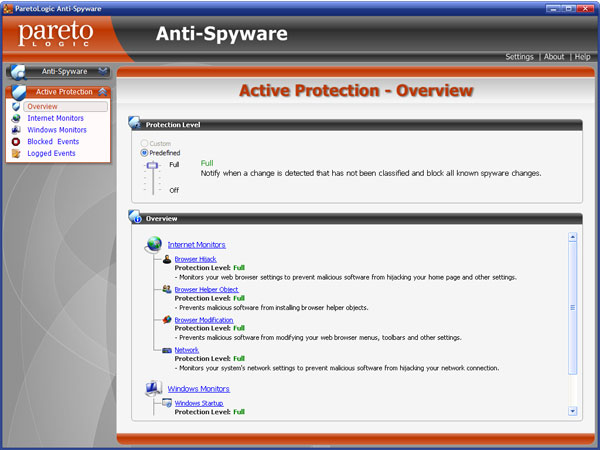Open Logged Events in the sidebar
The width and height of the screenshot is (600, 450).
[51, 153]
